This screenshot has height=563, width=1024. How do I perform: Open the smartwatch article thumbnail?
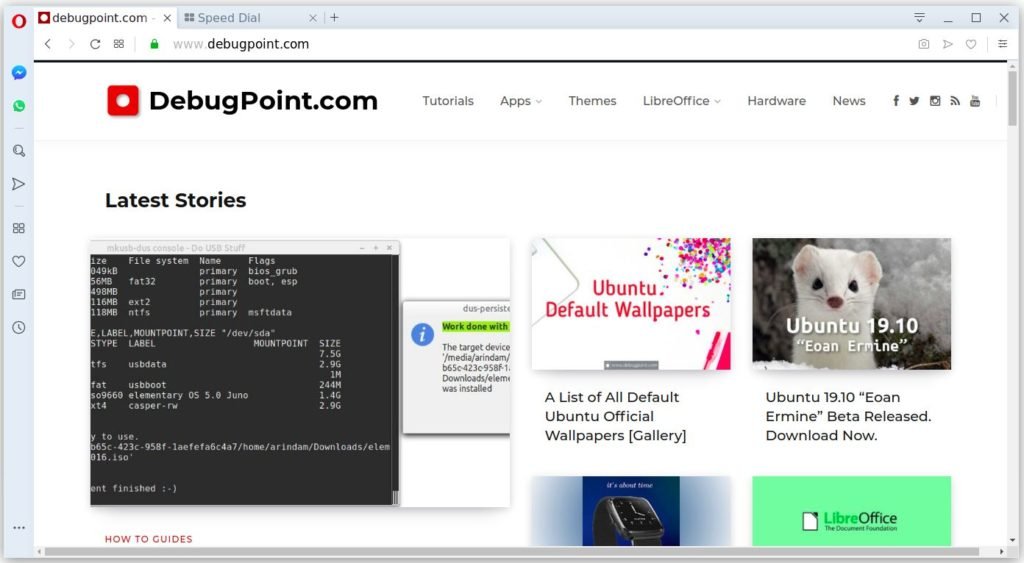(631, 511)
